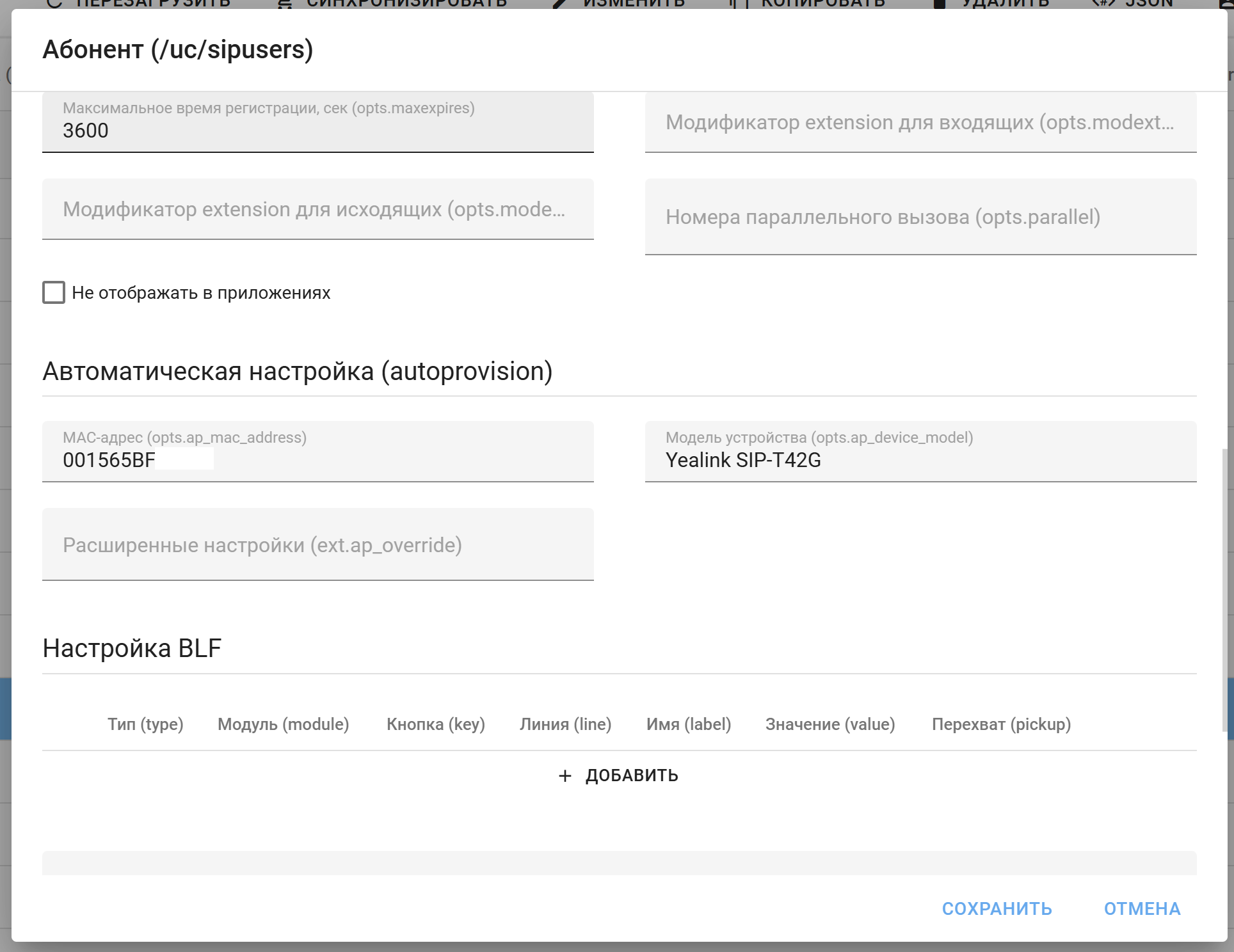The image size is (1234, 952).
Task: Click 'Значение (value)' column header
Action: click(829, 724)
